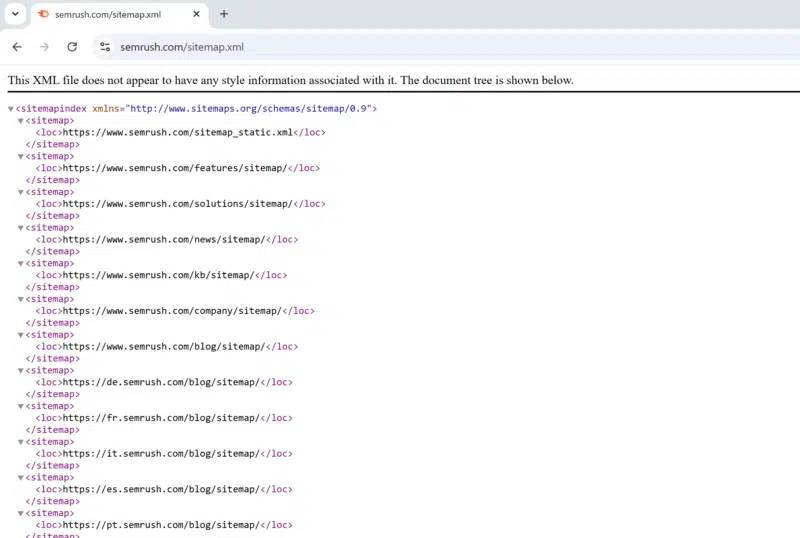
Task: Collapse sitemap node containing company/sitemap/
Action: [20, 300]
